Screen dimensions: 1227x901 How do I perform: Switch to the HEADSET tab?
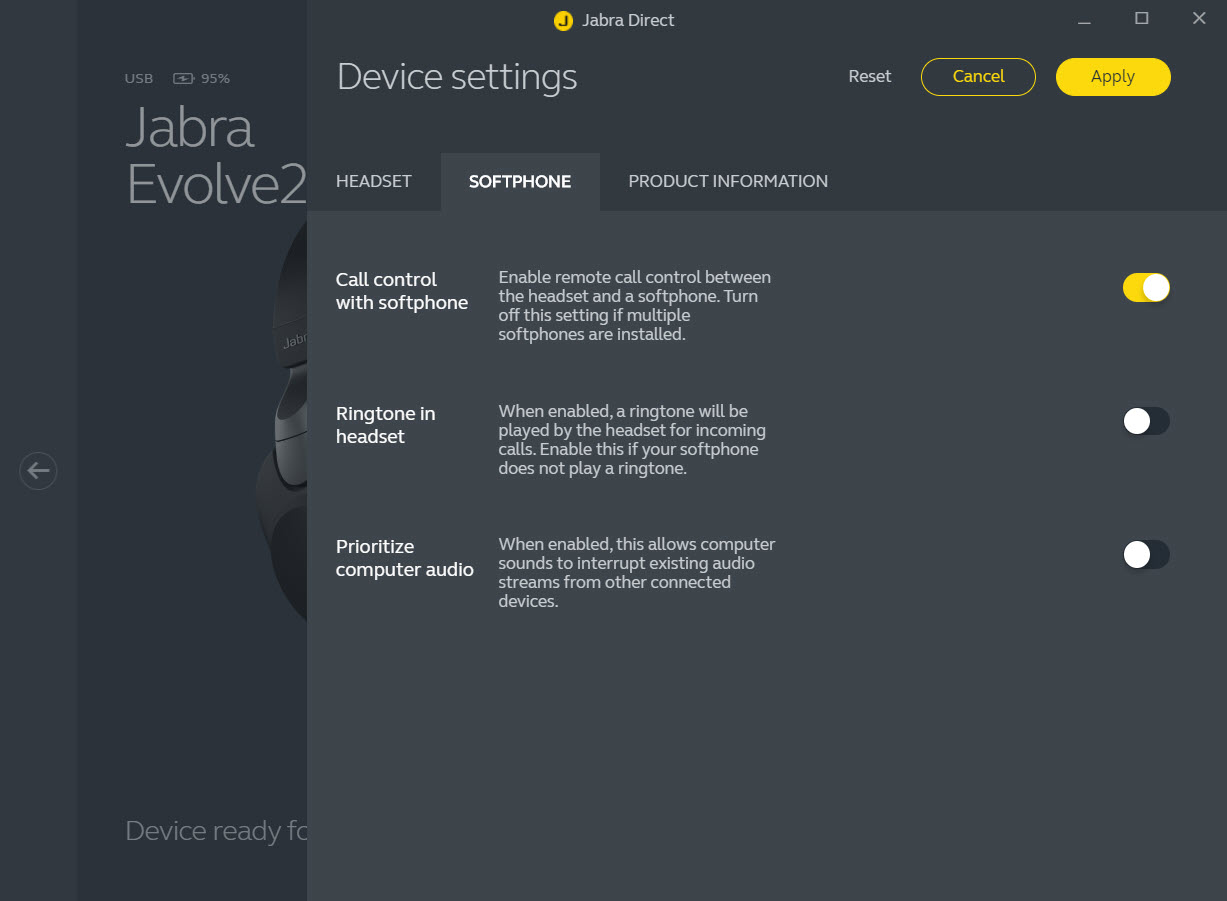click(374, 181)
